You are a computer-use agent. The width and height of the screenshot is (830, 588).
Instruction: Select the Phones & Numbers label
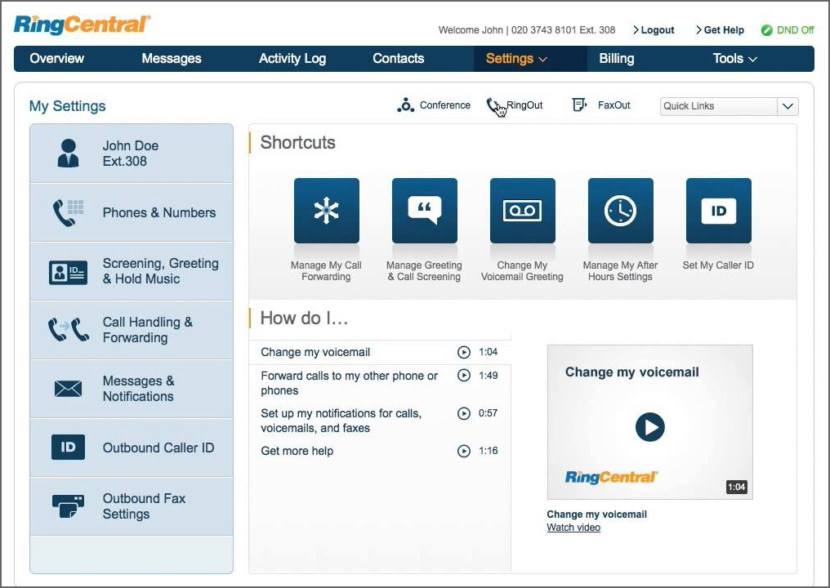coord(159,213)
